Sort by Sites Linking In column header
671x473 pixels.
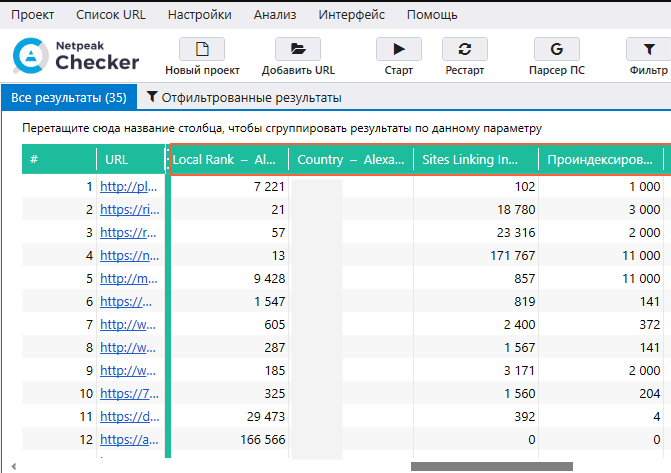coord(470,159)
